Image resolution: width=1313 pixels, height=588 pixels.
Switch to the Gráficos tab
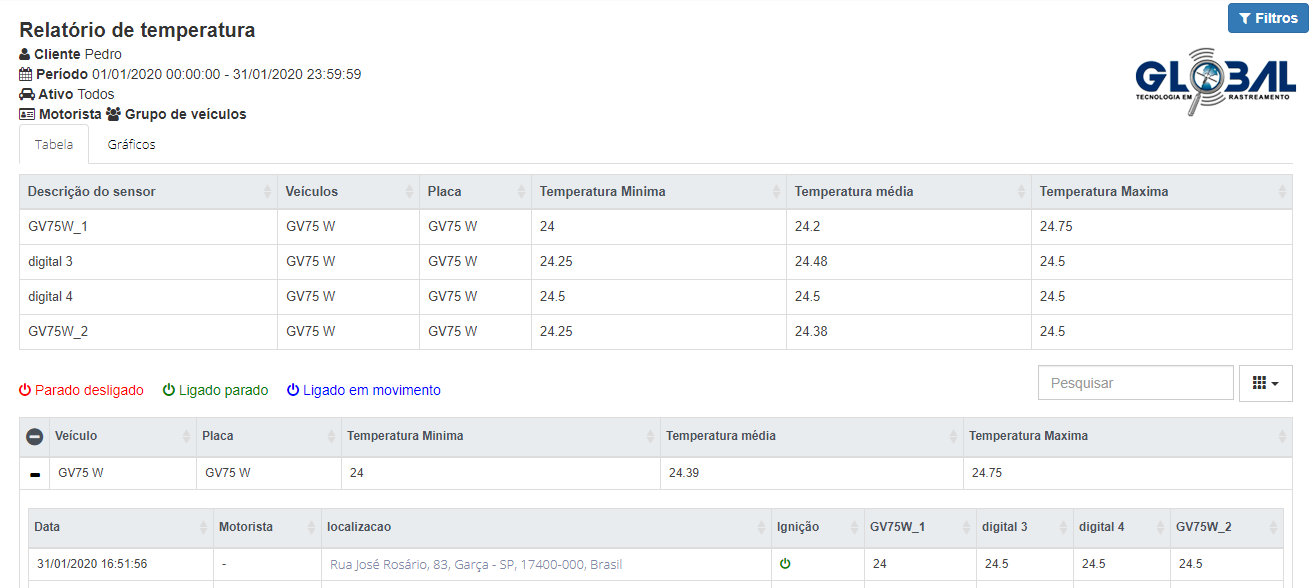click(132, 145)
